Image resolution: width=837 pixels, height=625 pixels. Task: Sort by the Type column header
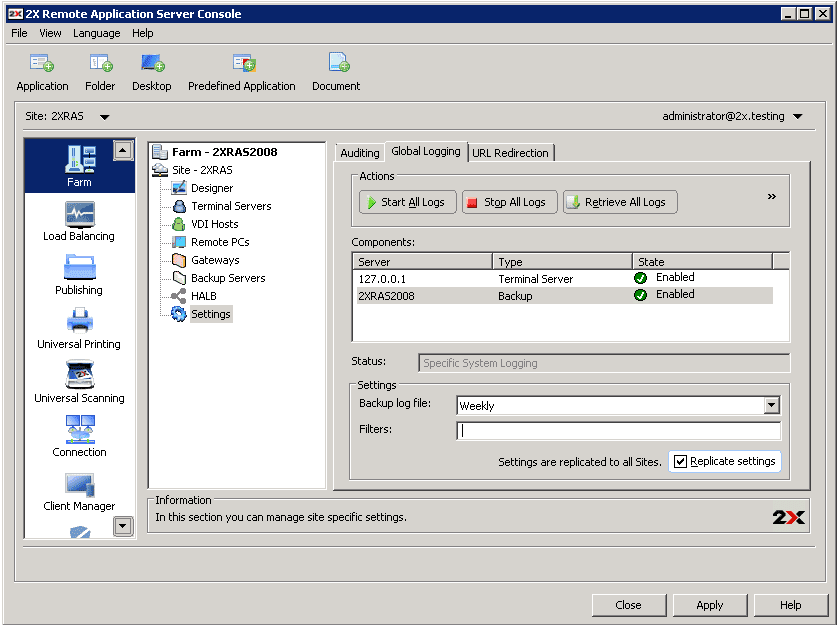pyautogui.click(x=562, y=262)
